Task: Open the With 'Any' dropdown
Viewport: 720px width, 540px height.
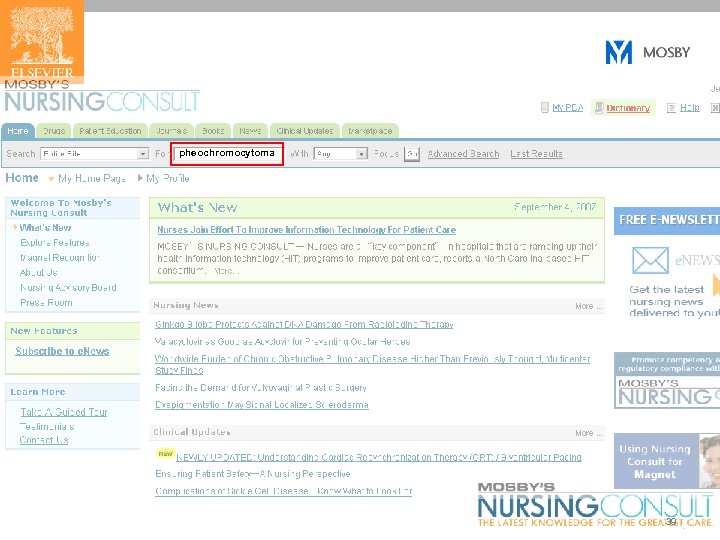Action: [341, 153]
